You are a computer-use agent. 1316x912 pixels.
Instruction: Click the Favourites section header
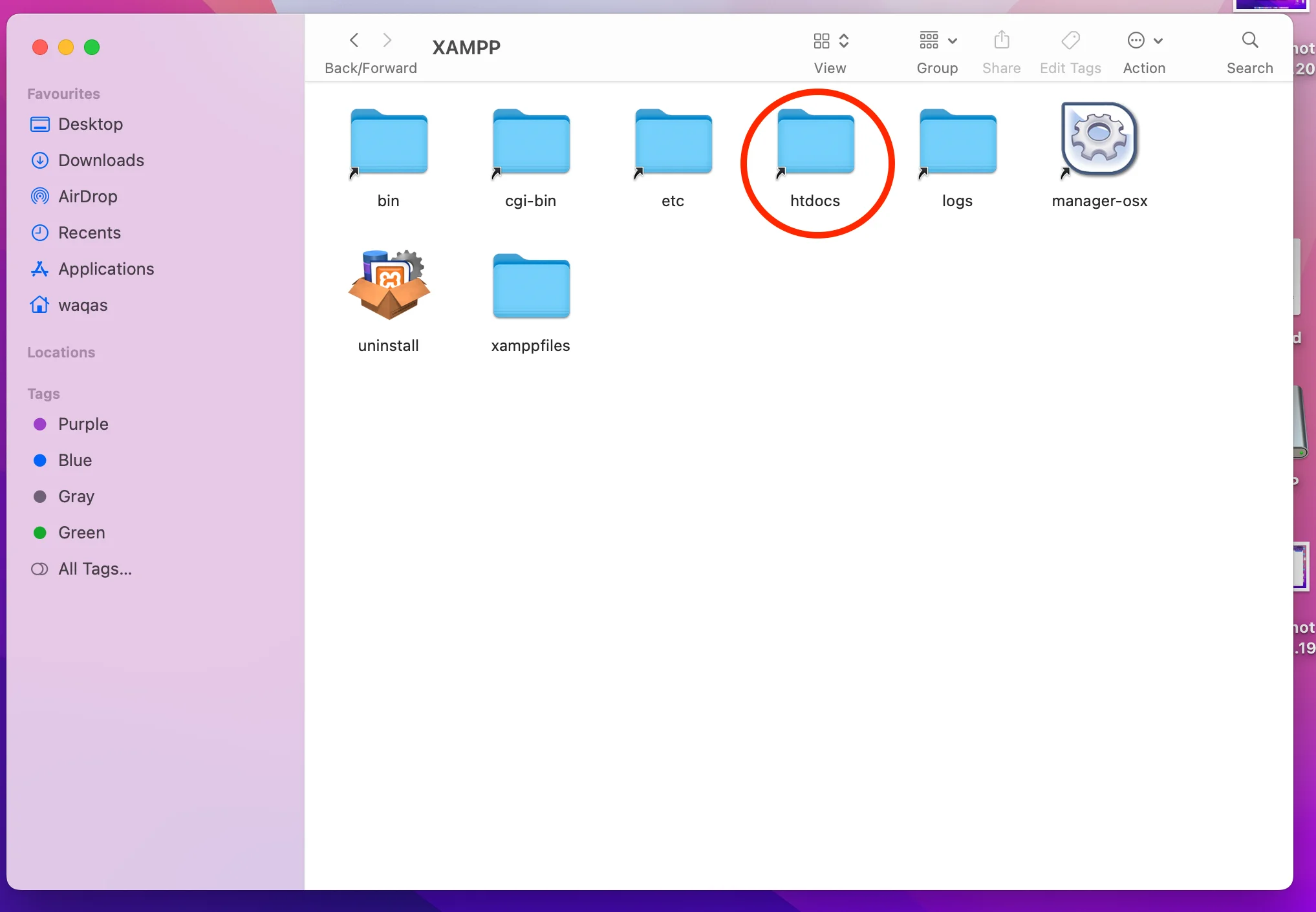click(x=63, y=94)
